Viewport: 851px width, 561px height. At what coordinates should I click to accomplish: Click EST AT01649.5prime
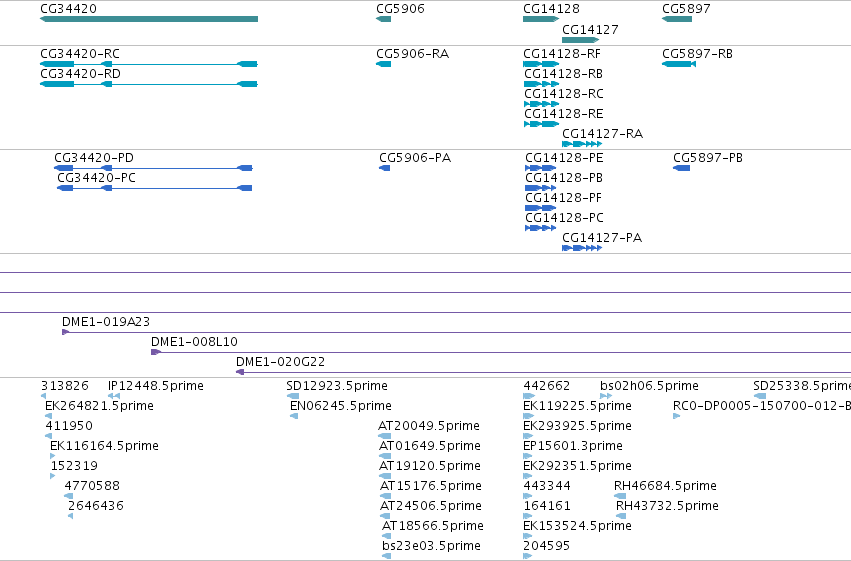click(x=385, y=456)
